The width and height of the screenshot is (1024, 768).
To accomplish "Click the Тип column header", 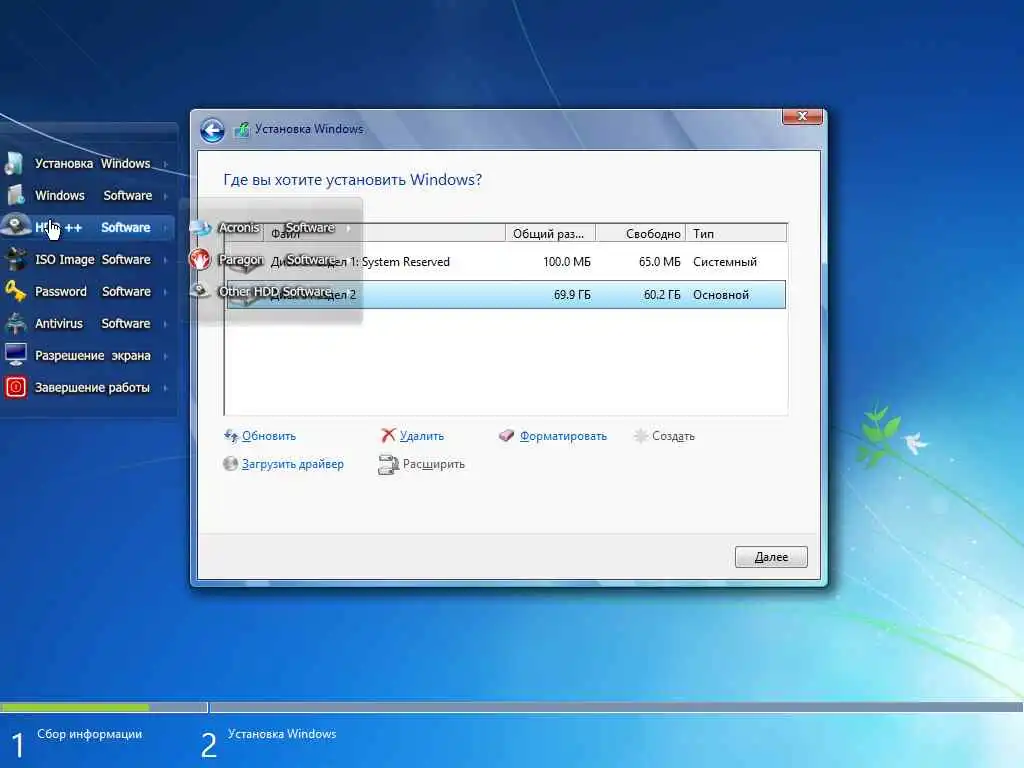I will coord(736,233).
